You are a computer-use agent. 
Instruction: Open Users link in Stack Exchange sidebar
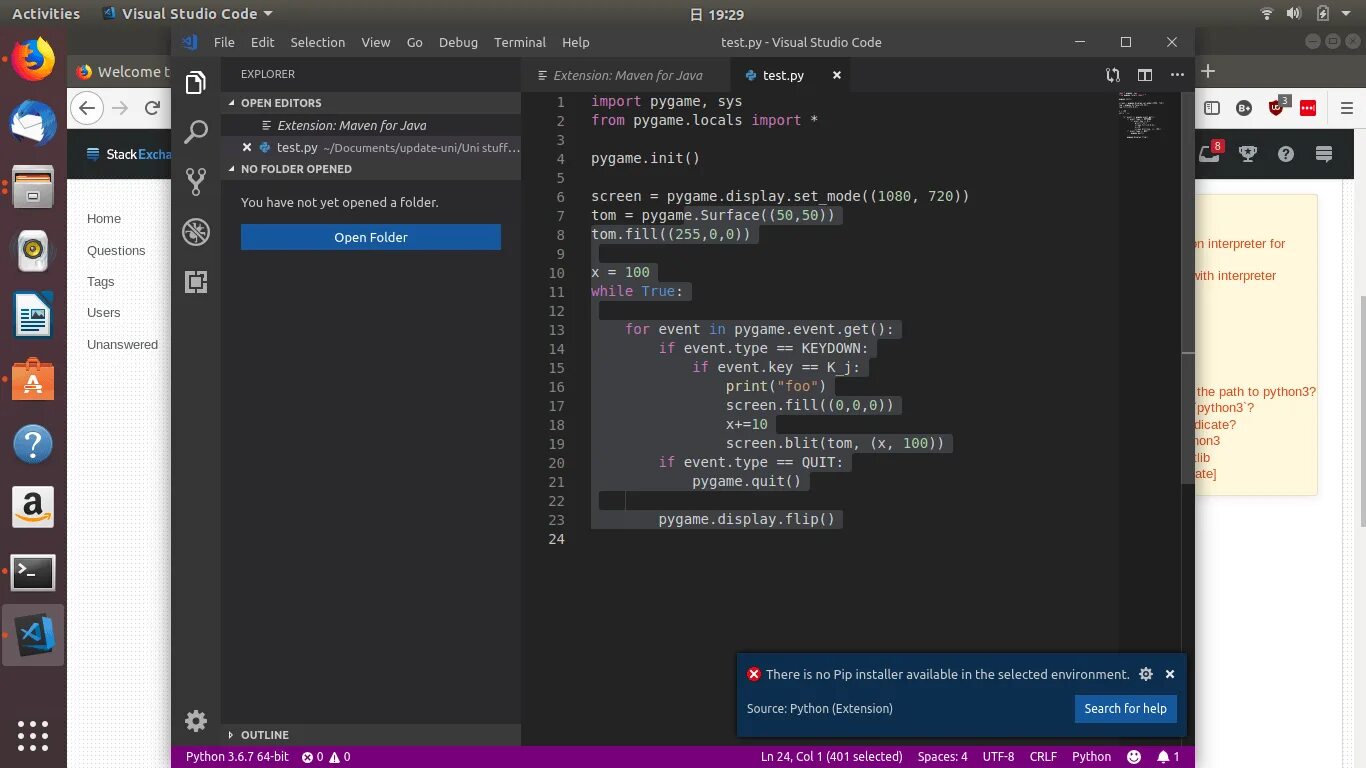click(103, 312)
